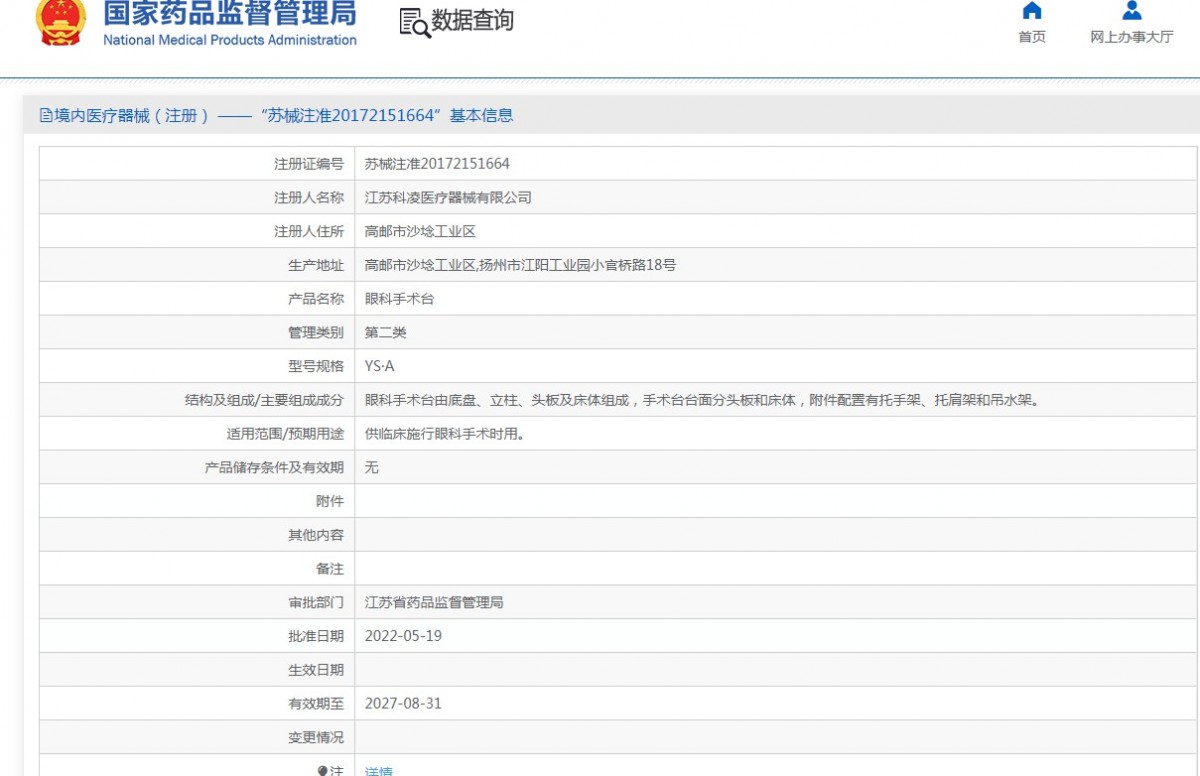Click the 无 storage condition value

372,467
